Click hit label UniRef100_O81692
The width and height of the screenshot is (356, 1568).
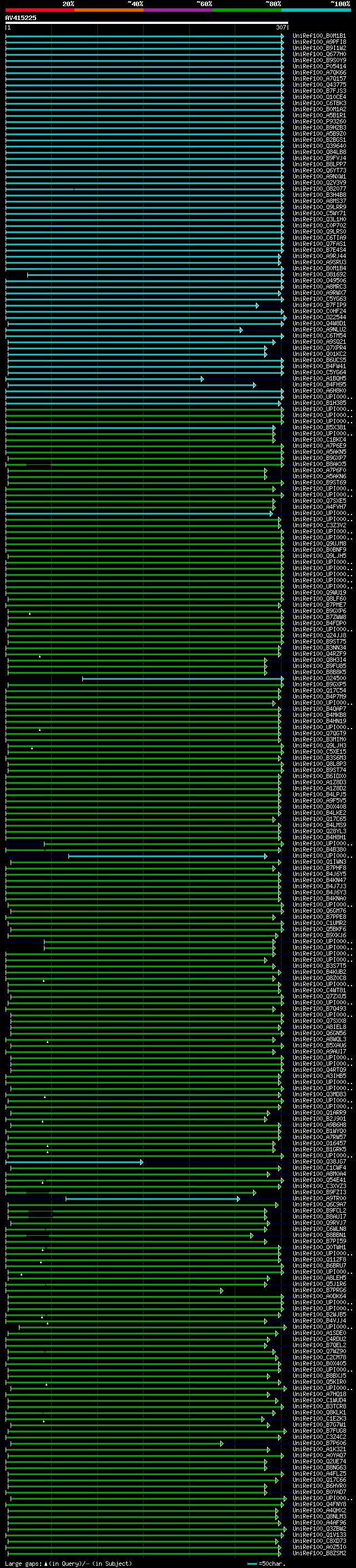click(x=319, y=275)
